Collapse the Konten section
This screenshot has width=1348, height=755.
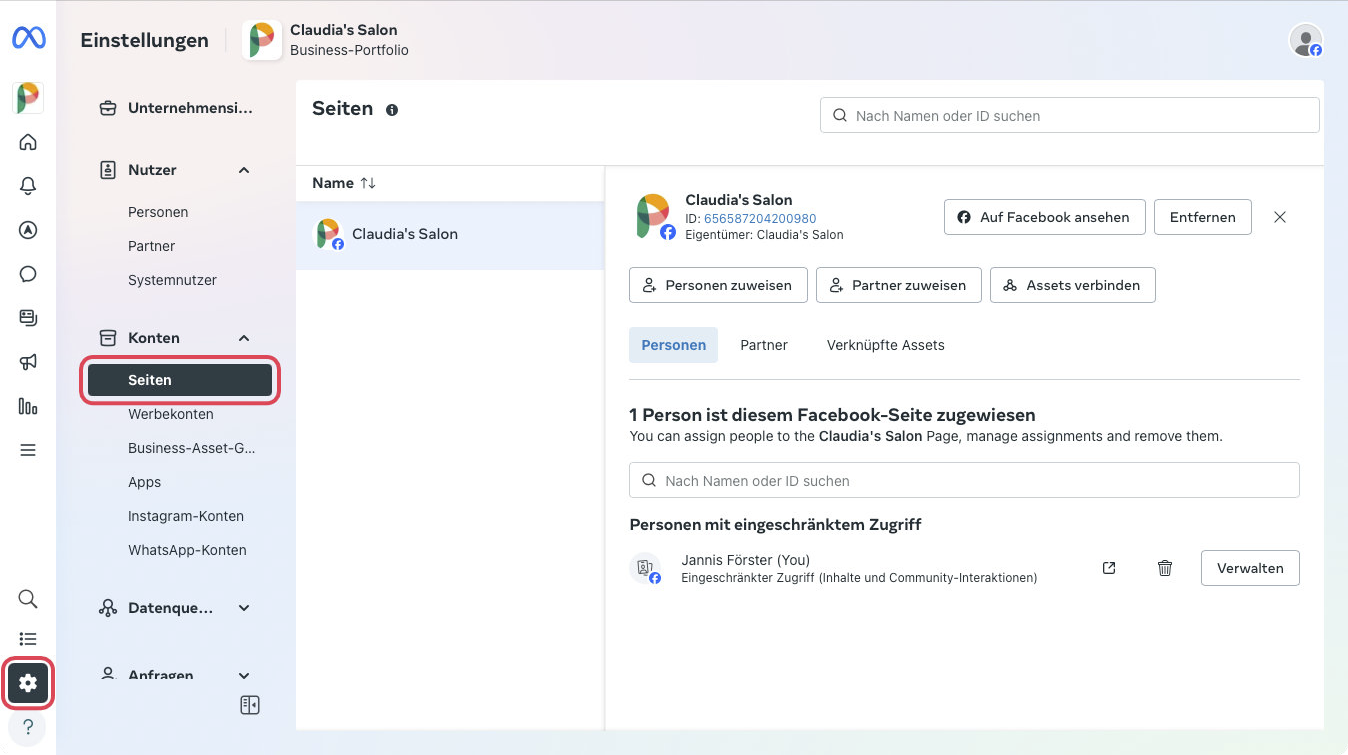244,338
